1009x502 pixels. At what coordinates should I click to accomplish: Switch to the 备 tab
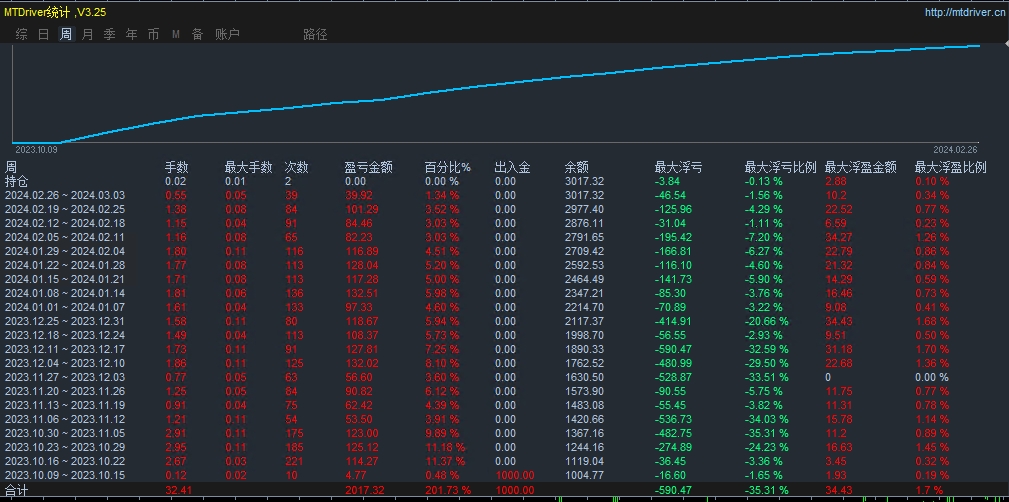[x=197, y=34]
